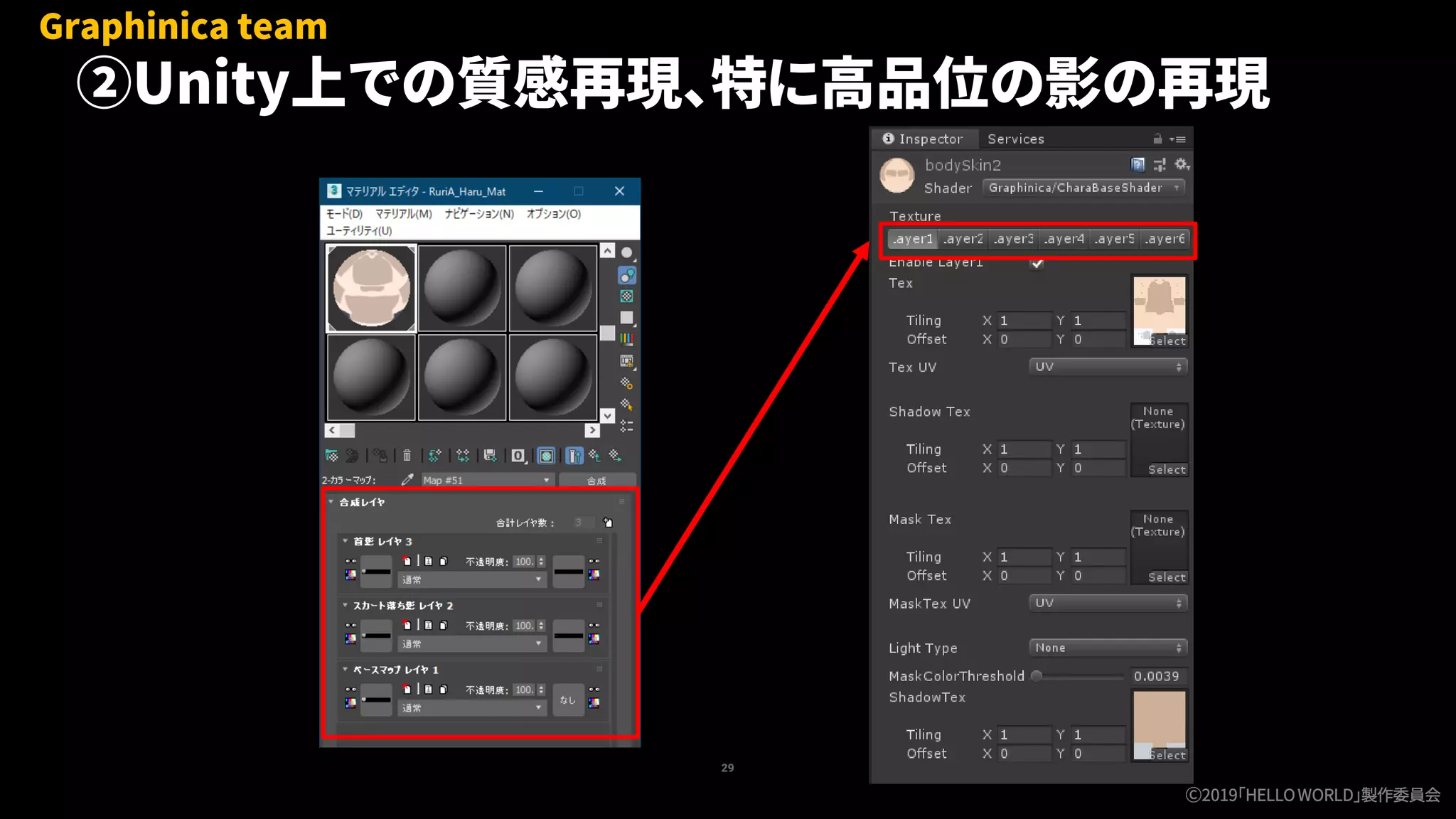Image resolution: width=1456 pixels, height=819 pixels.
Task: Open the マテリアル(M) menu
Action: click(404, 214)
